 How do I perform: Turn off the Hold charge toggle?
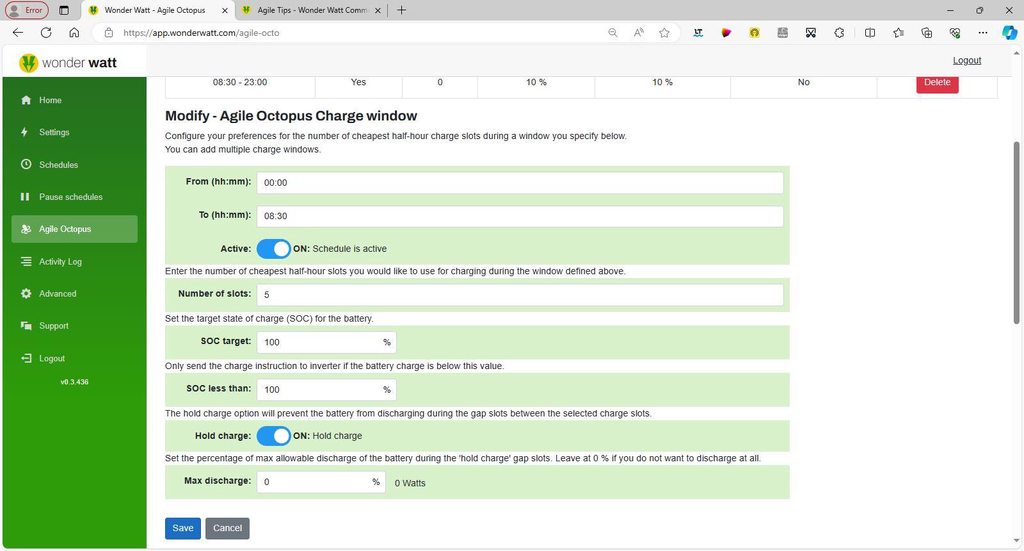coord(273,436)
